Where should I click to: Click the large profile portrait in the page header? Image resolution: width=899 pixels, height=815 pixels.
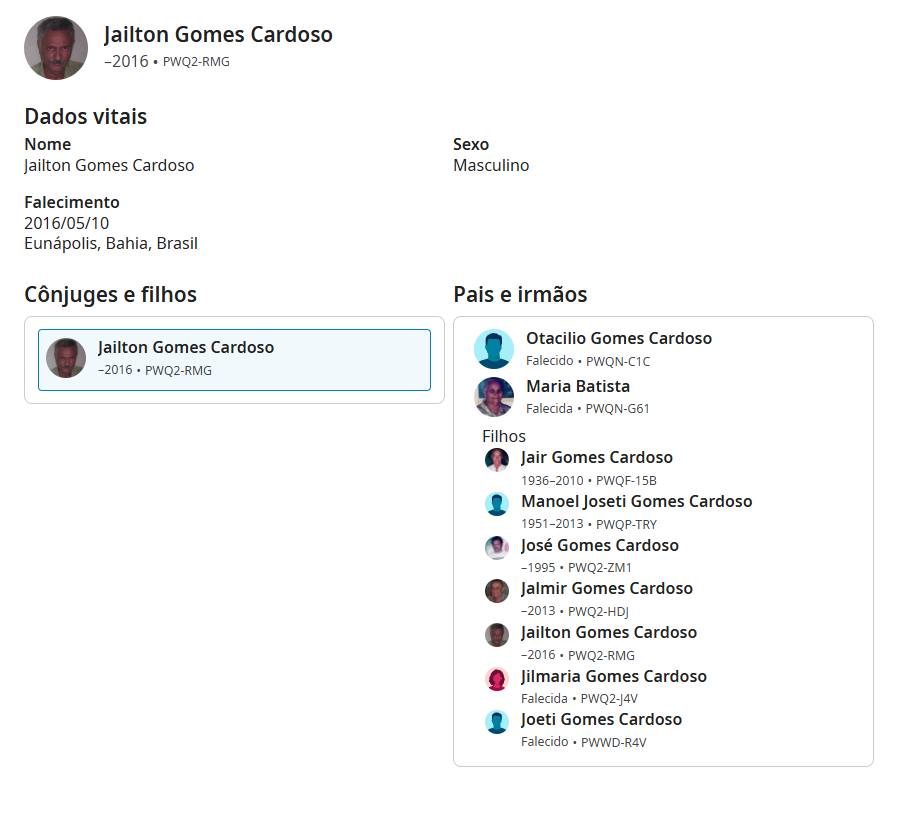(x=56, y=48)
